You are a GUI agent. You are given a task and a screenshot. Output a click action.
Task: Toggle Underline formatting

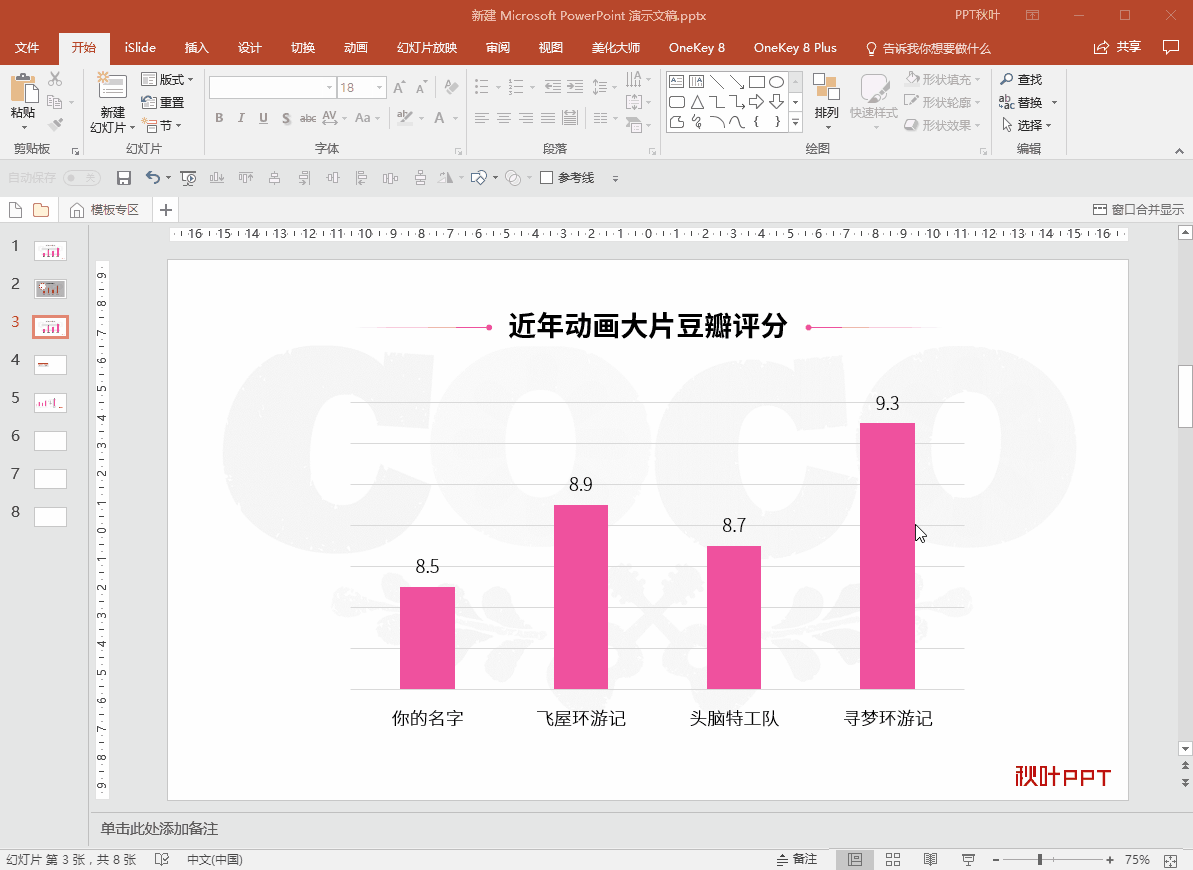coord(263,118)
